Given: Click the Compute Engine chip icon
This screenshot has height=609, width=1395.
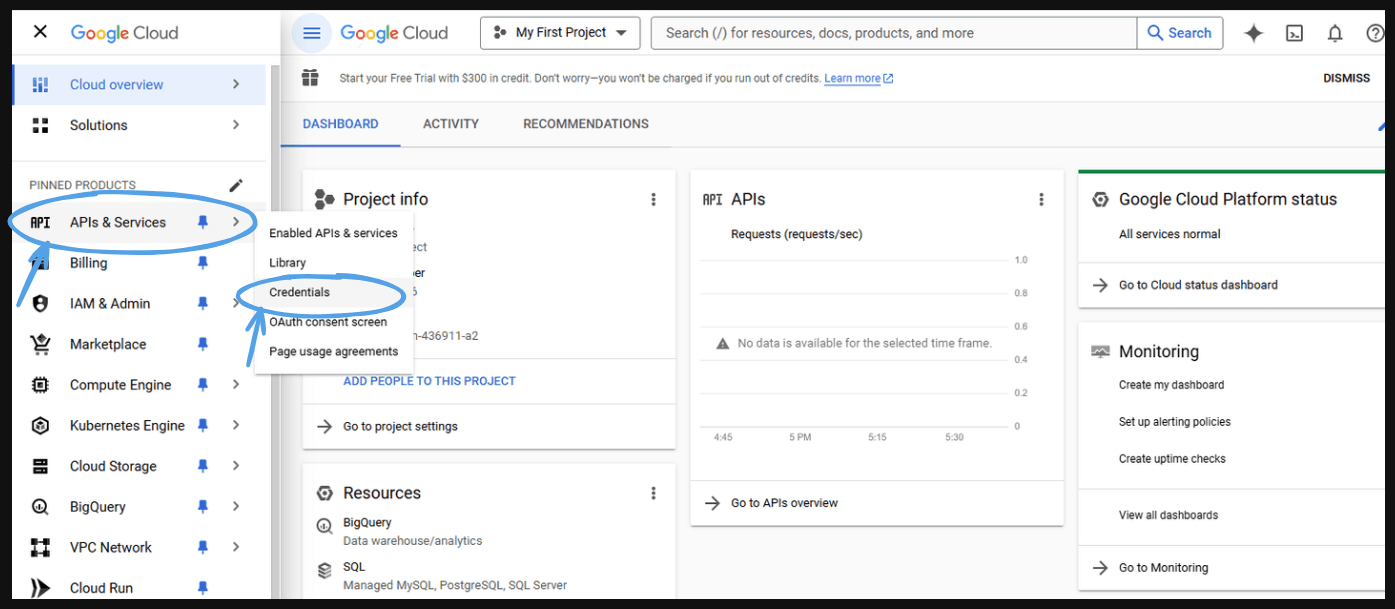Looking at the screenshot, I should (40, 385).
